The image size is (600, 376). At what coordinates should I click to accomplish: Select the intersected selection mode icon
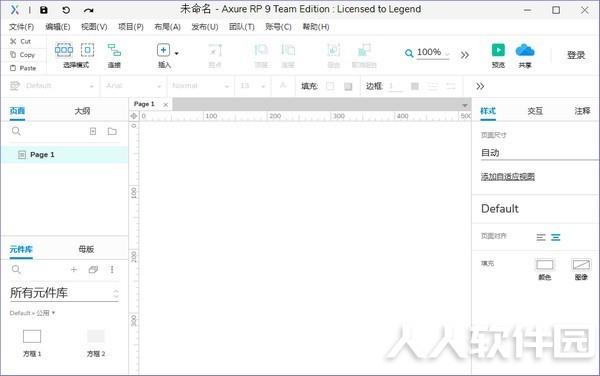[x=64, y=50]
